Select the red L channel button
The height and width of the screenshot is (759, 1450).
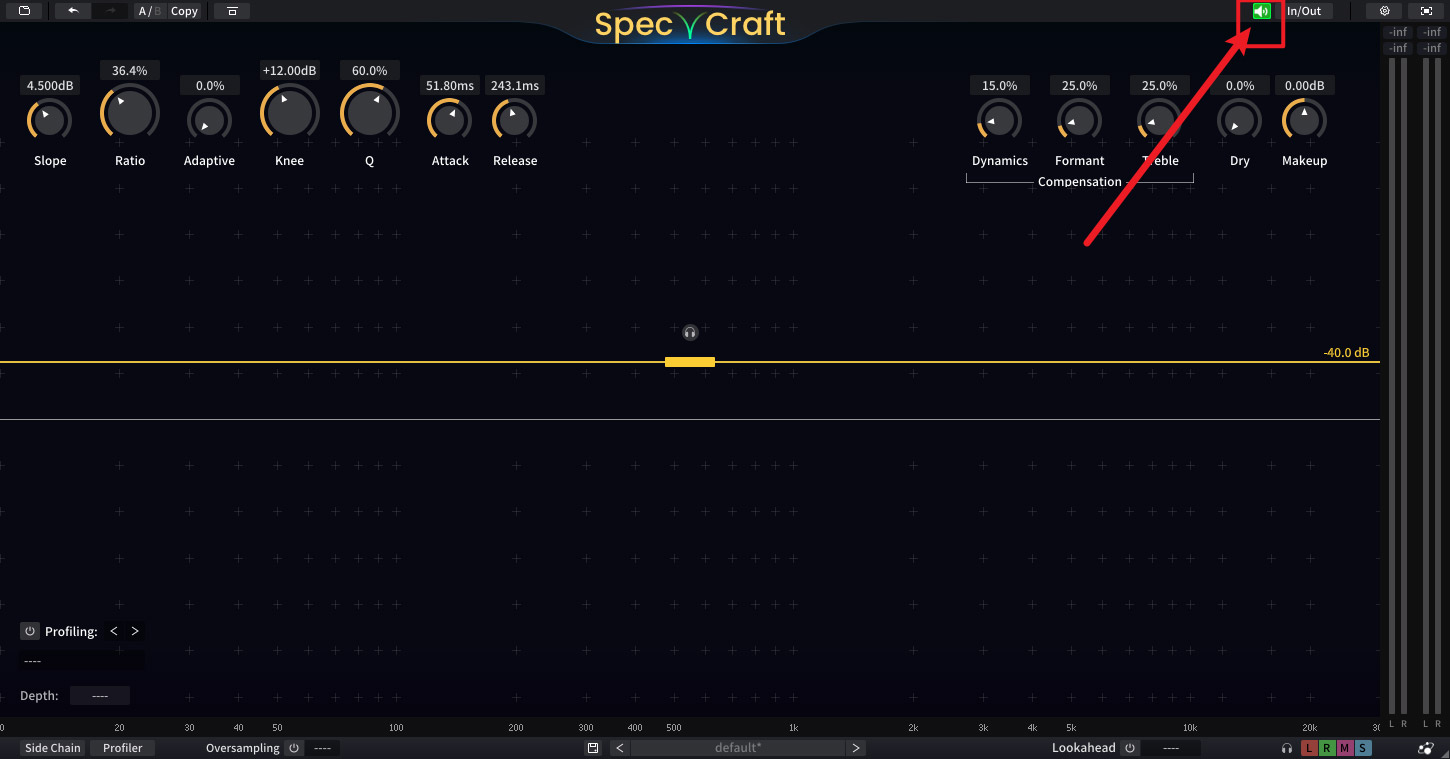tap(1310, 748)
